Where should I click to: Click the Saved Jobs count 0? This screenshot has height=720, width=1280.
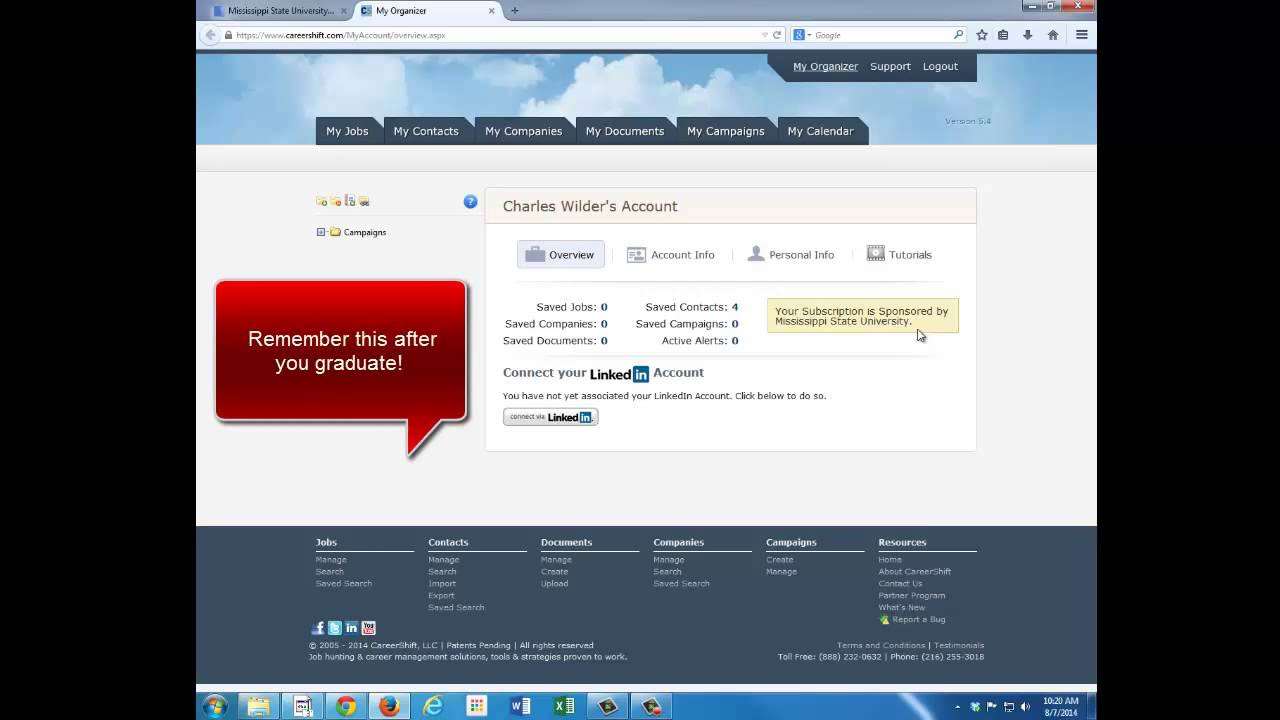pos(604,307)
